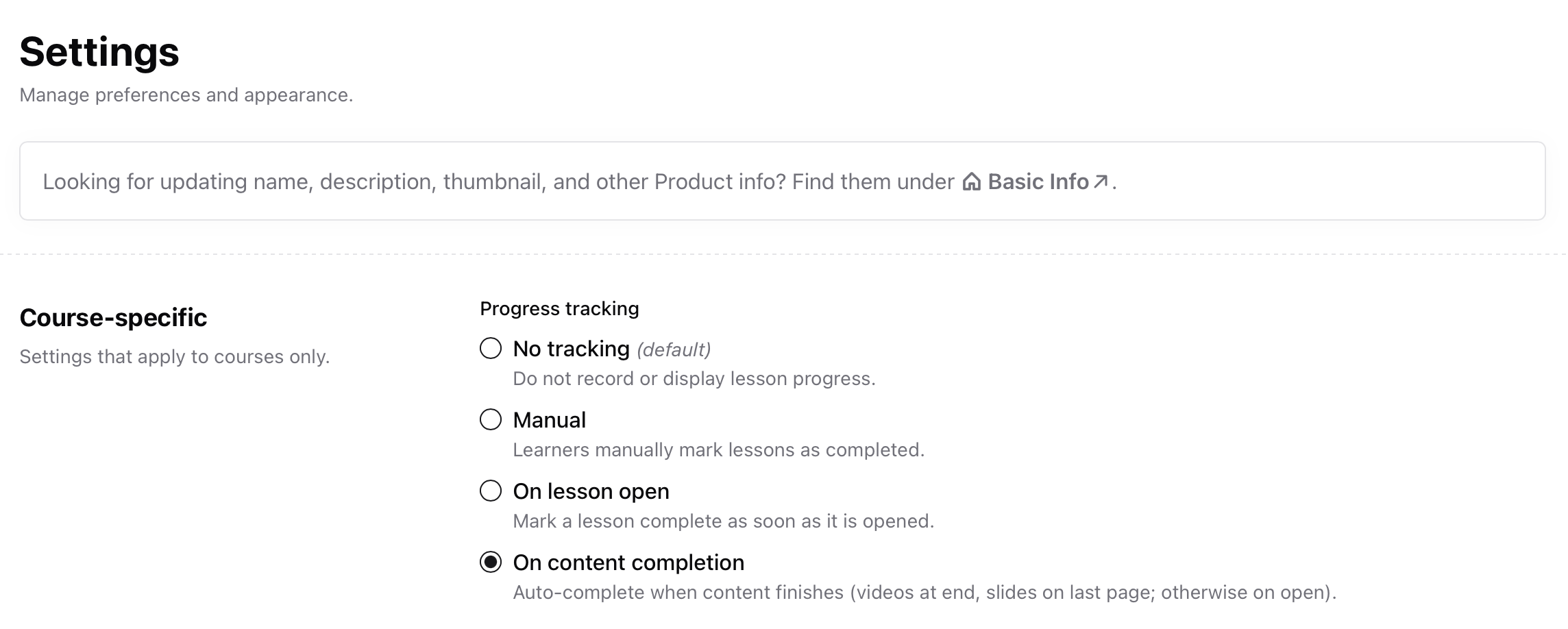Choose Manual progress tracking
This screenshot has width=1568, height=629.
point(490,420)
